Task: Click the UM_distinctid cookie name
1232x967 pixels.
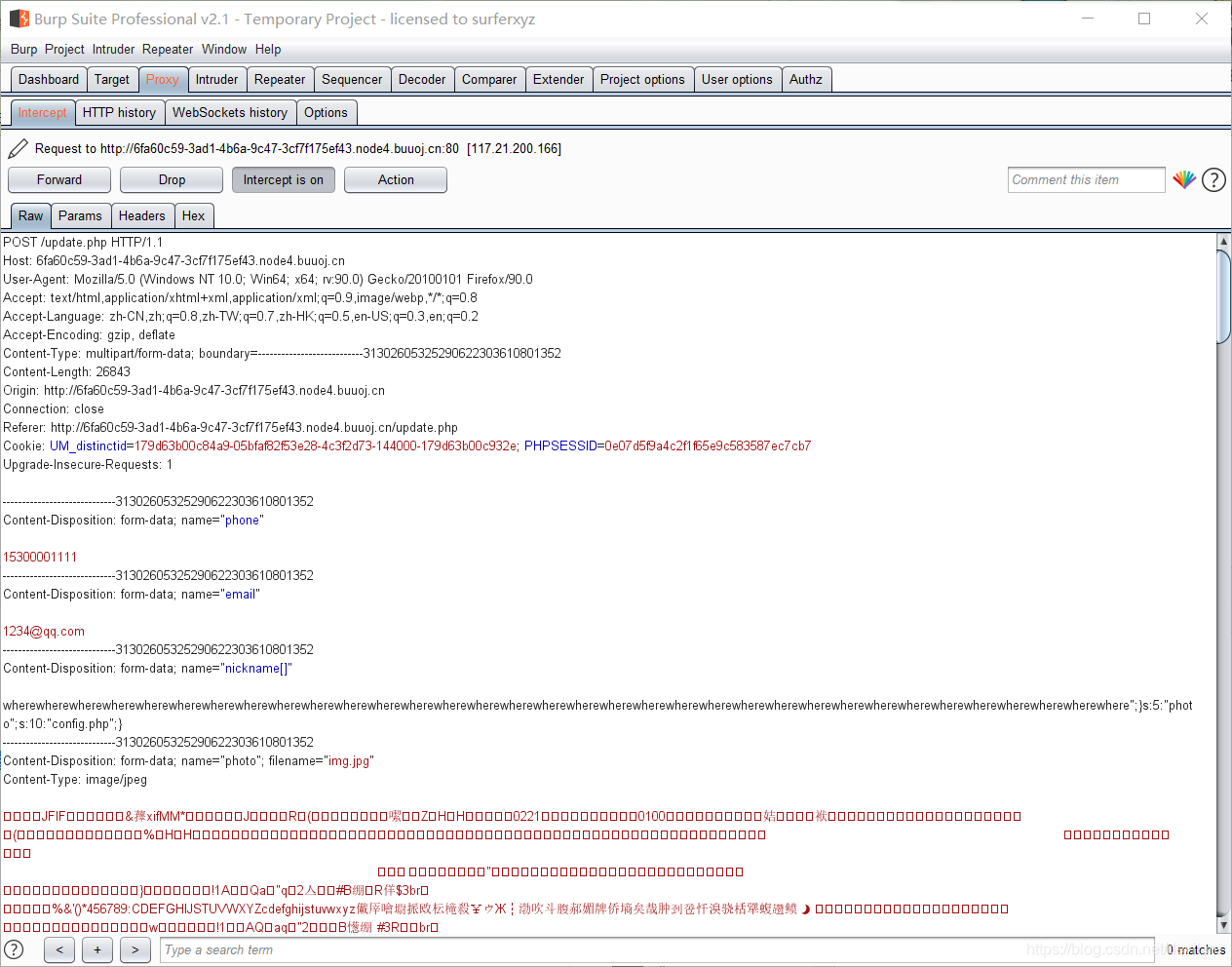Action: 89,445
